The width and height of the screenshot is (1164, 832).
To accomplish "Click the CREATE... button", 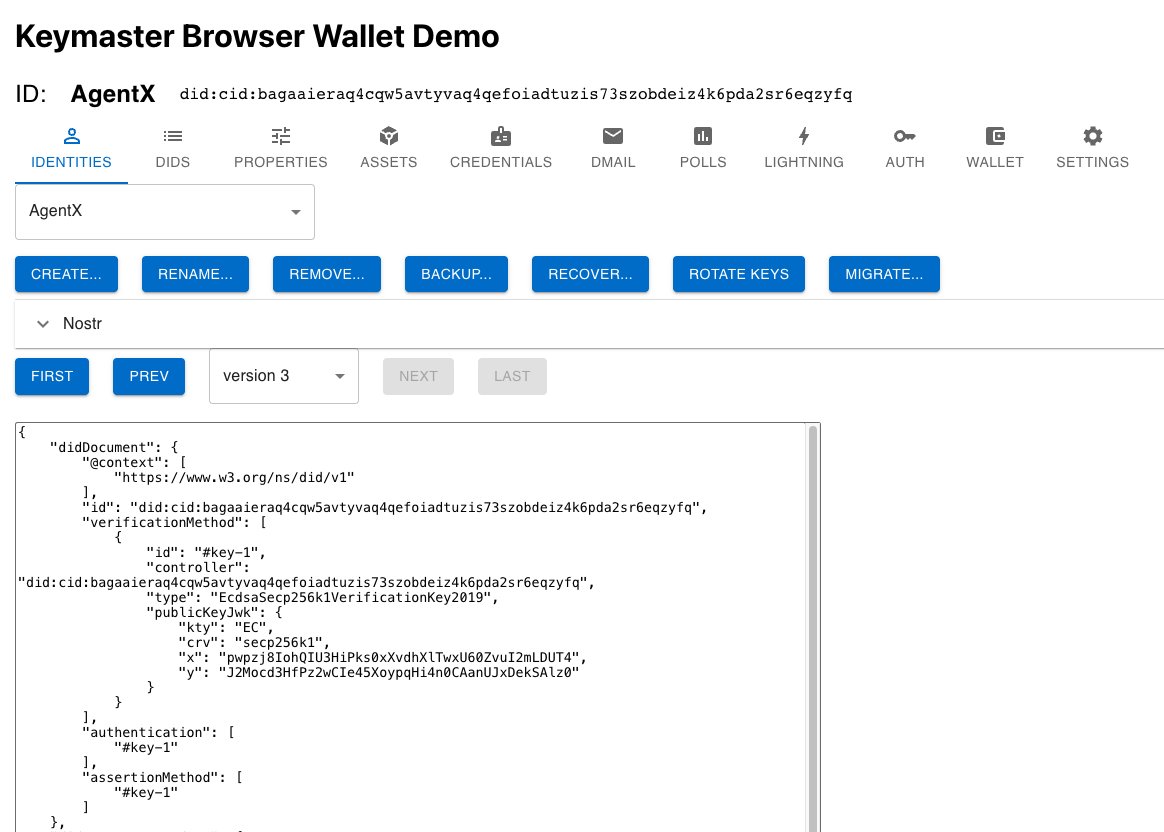I will coord(66,274).
